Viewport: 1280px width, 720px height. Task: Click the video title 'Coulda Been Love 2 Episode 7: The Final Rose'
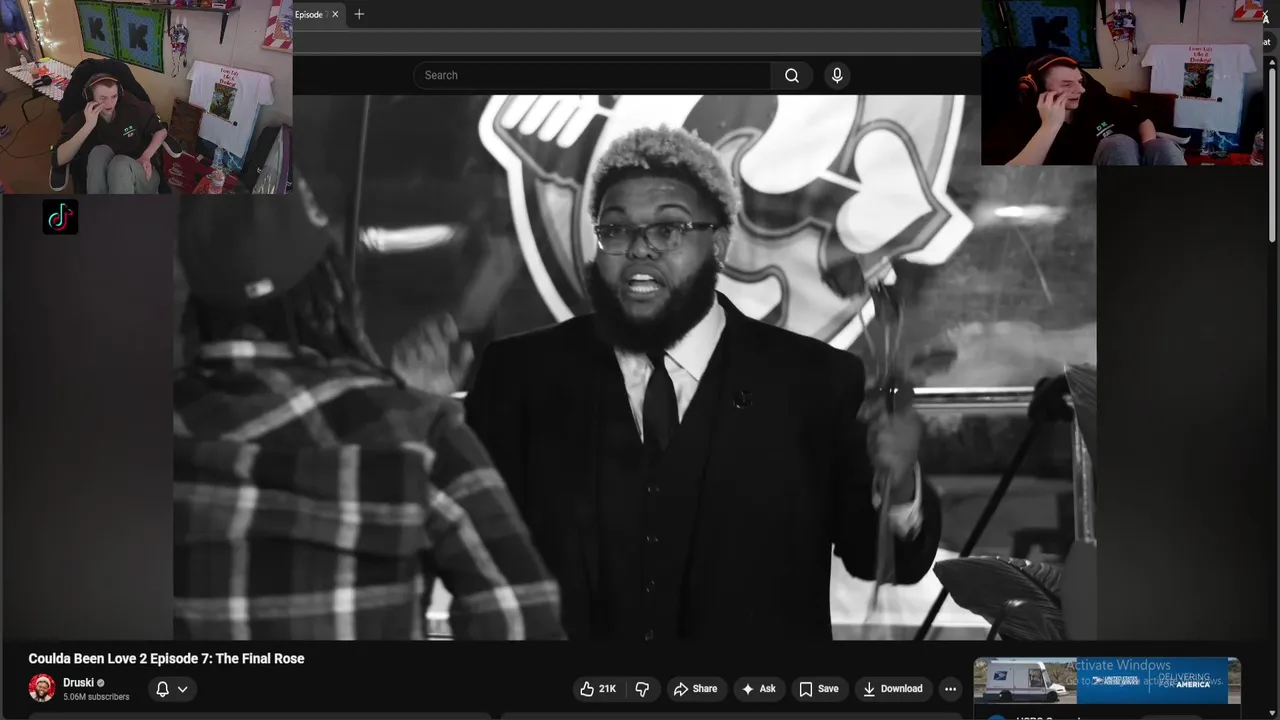166,659
